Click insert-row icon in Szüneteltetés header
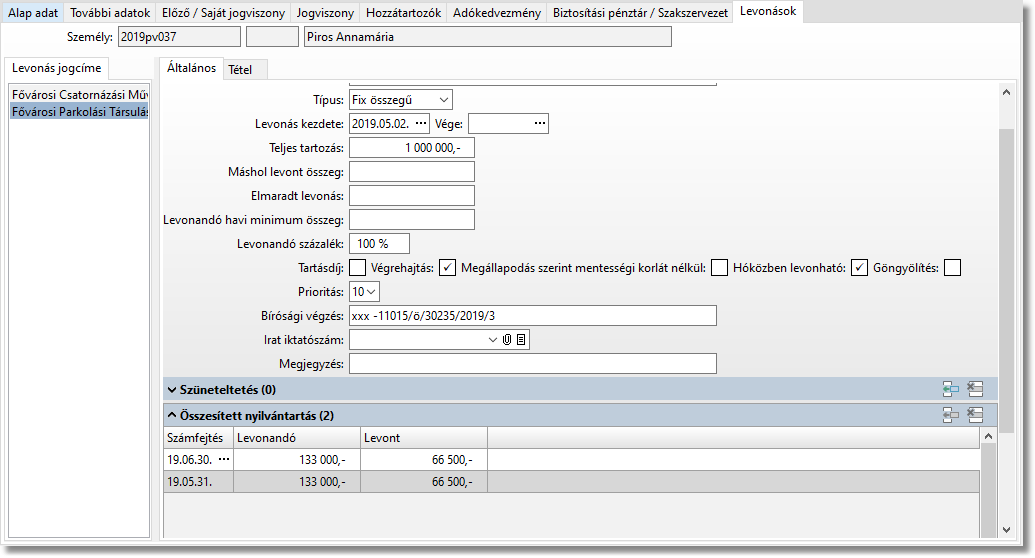The image size is (1035, 558). click(x=951, y=390)
